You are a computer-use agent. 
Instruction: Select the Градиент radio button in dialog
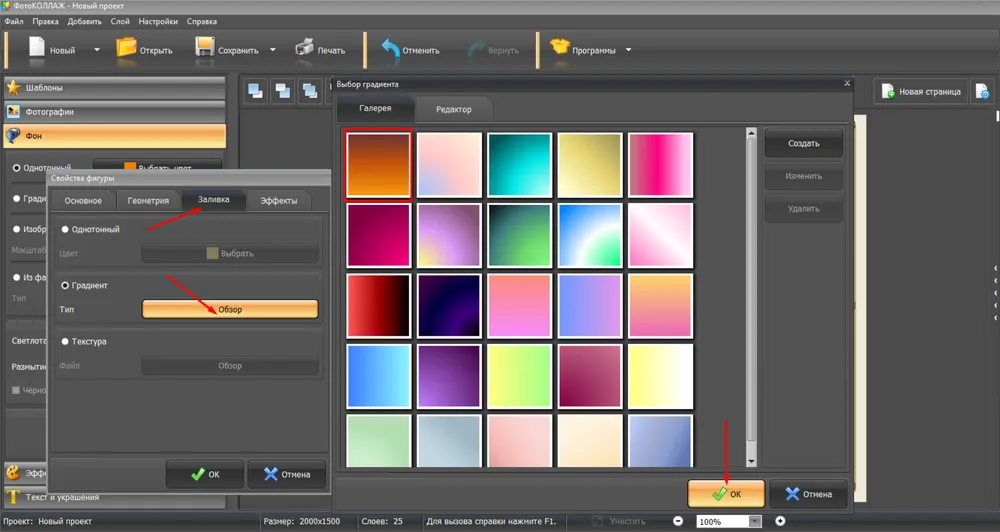click(x=65, y=285)
